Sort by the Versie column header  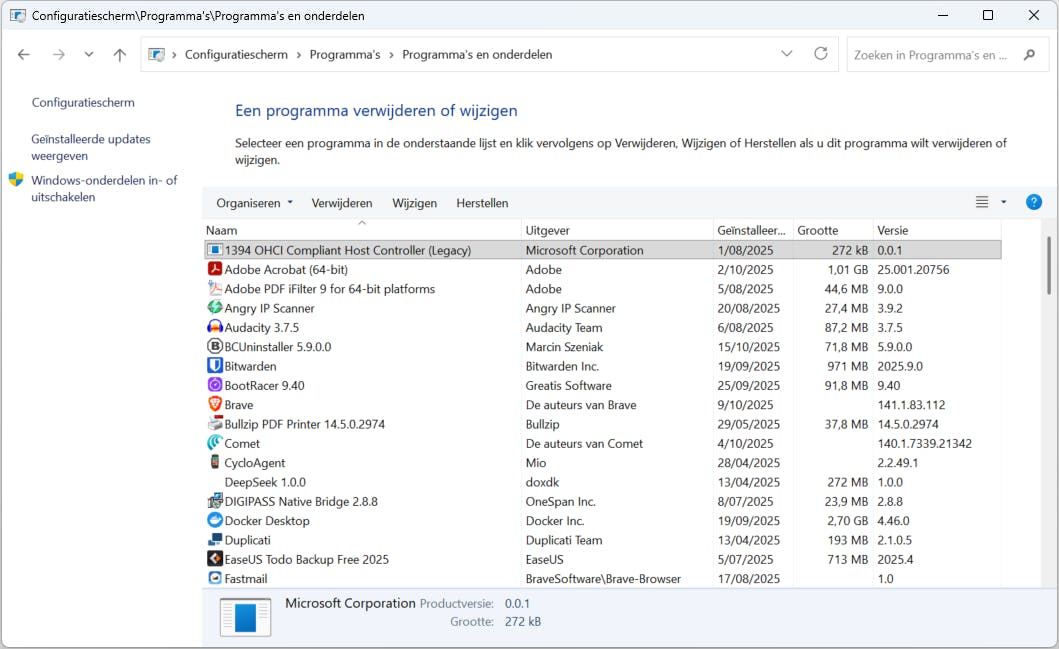coord(939,230)
